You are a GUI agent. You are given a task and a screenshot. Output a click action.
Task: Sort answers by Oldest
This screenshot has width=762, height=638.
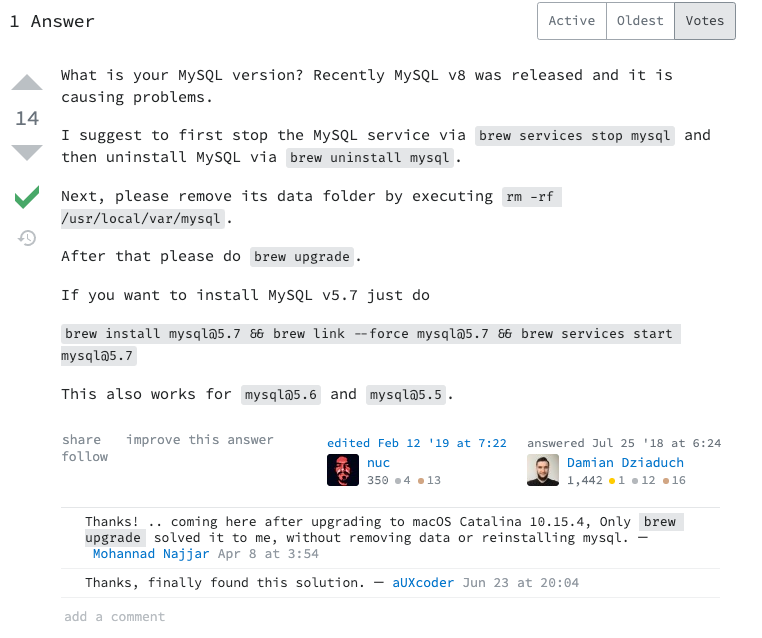(x=640, y=21)
